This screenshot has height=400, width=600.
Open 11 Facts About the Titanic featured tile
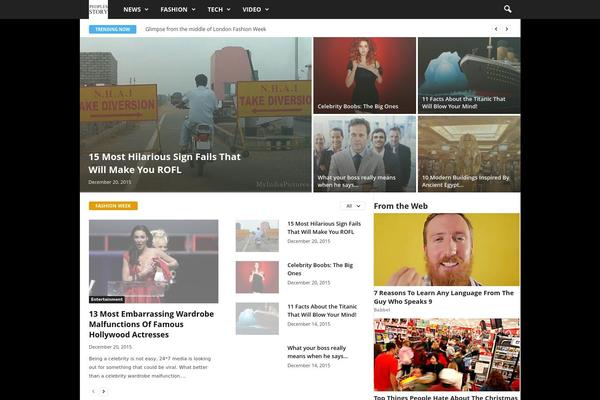point(469,75)
